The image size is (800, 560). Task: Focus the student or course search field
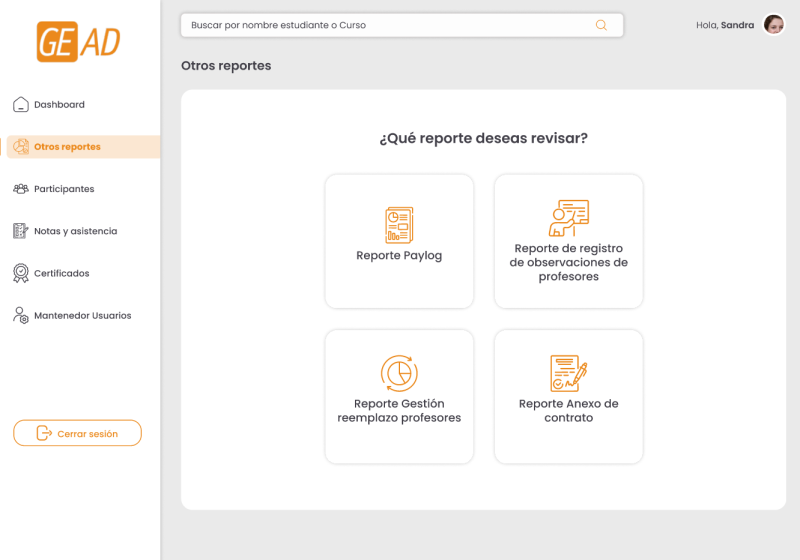click(402, 25)
